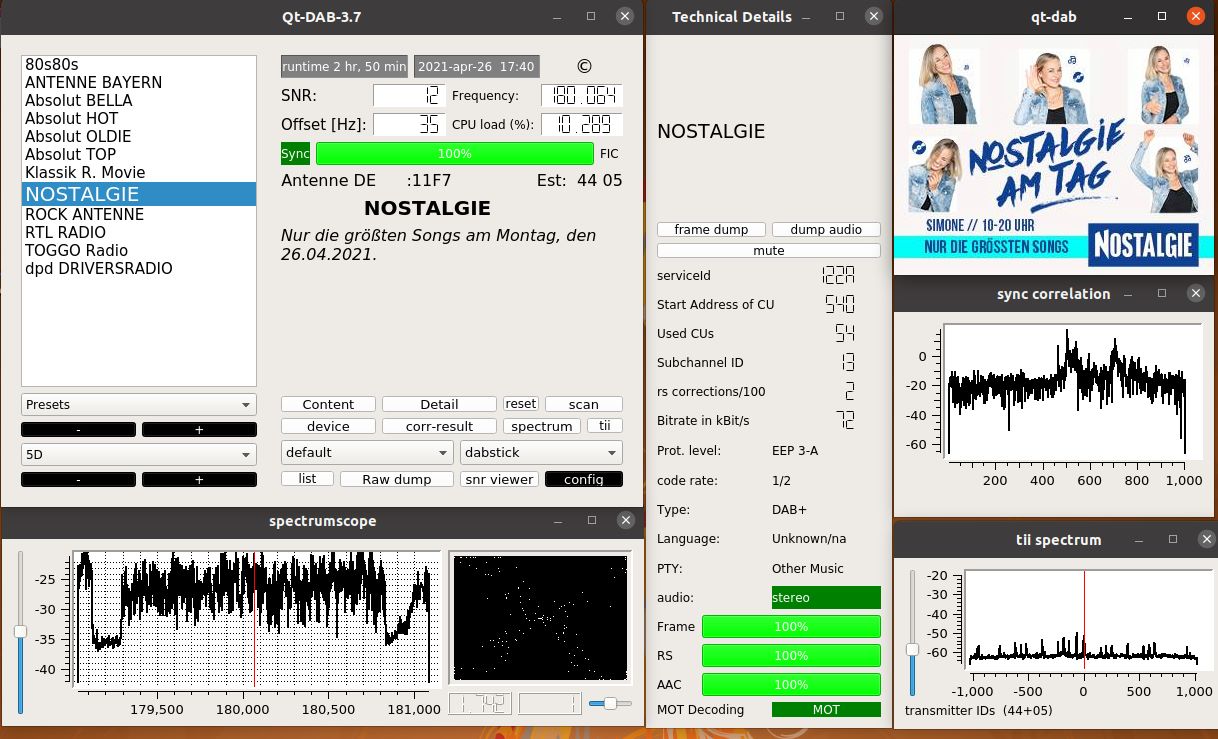
Task: Click the FIC 100% progress bar
Action: (455, 154)
